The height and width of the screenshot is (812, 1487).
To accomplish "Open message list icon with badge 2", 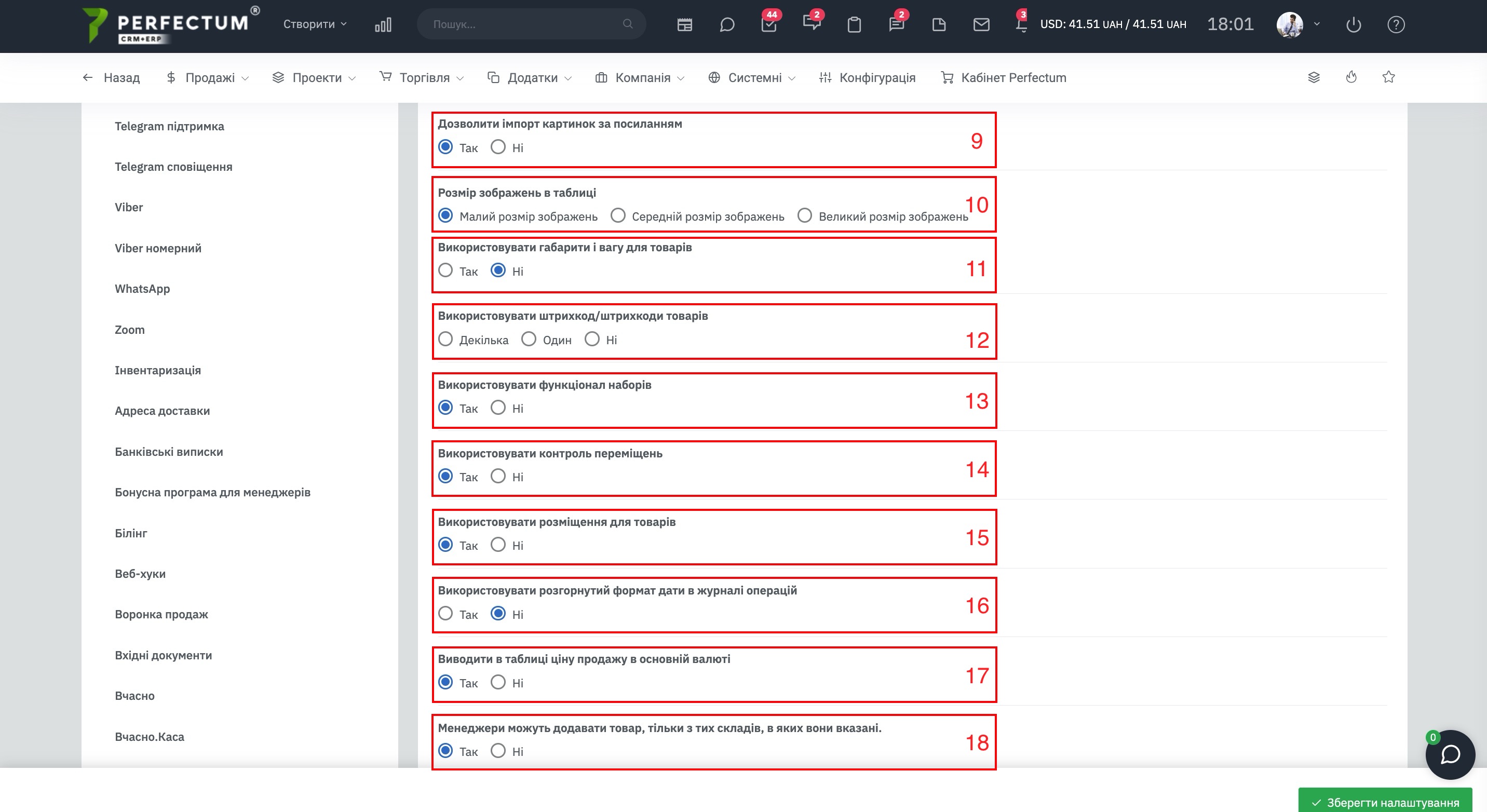I will click(897, 24).
